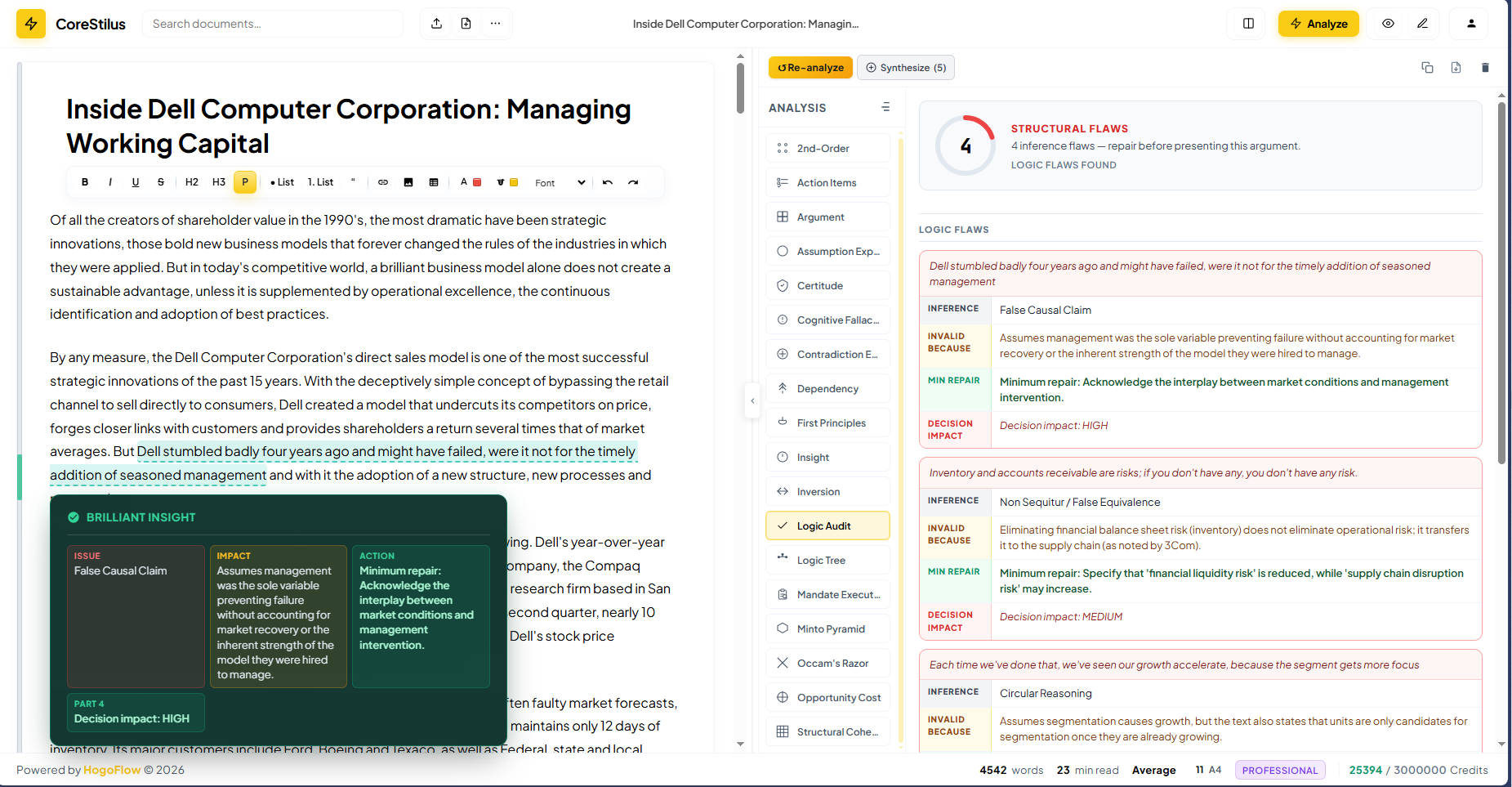Select the red text color swatch
This screenshot has width=1512, height=787.
(x=476, y=181)
